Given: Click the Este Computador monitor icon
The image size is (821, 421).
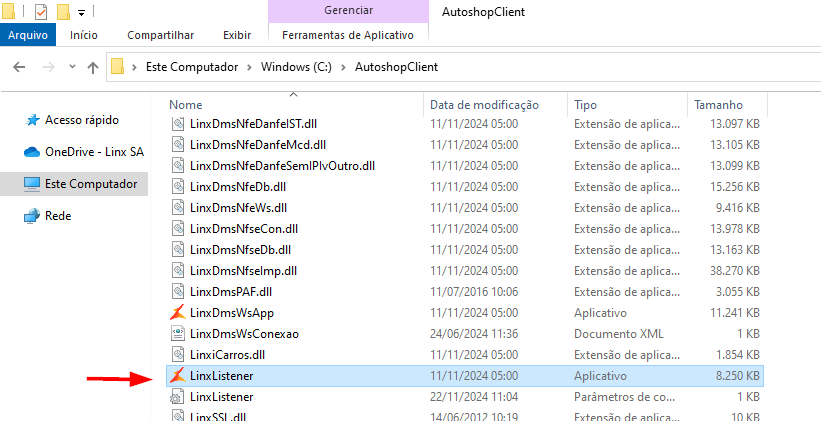Looking at the screenshot, I should tap(32, 184).
